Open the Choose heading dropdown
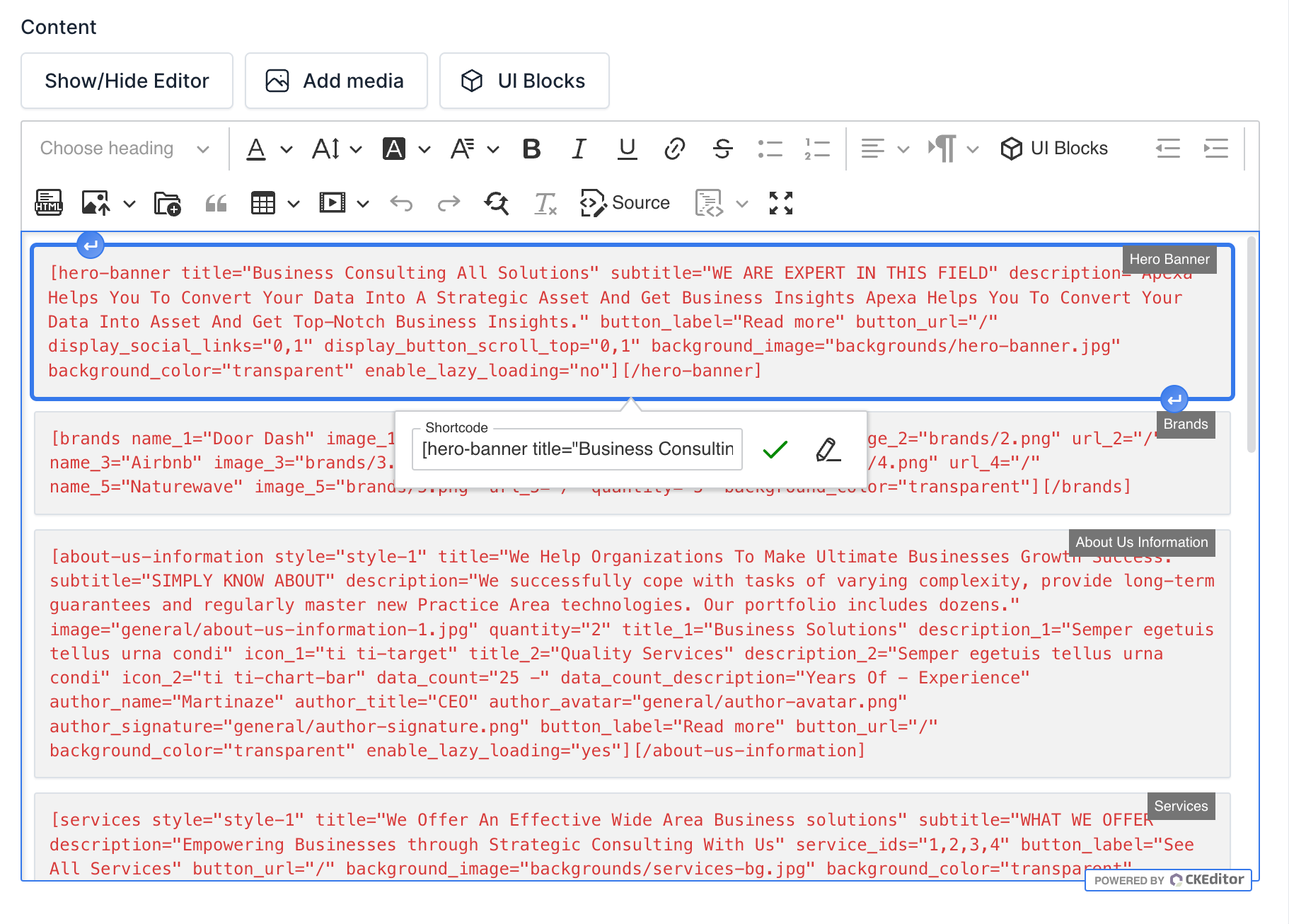 coord(125,149)
